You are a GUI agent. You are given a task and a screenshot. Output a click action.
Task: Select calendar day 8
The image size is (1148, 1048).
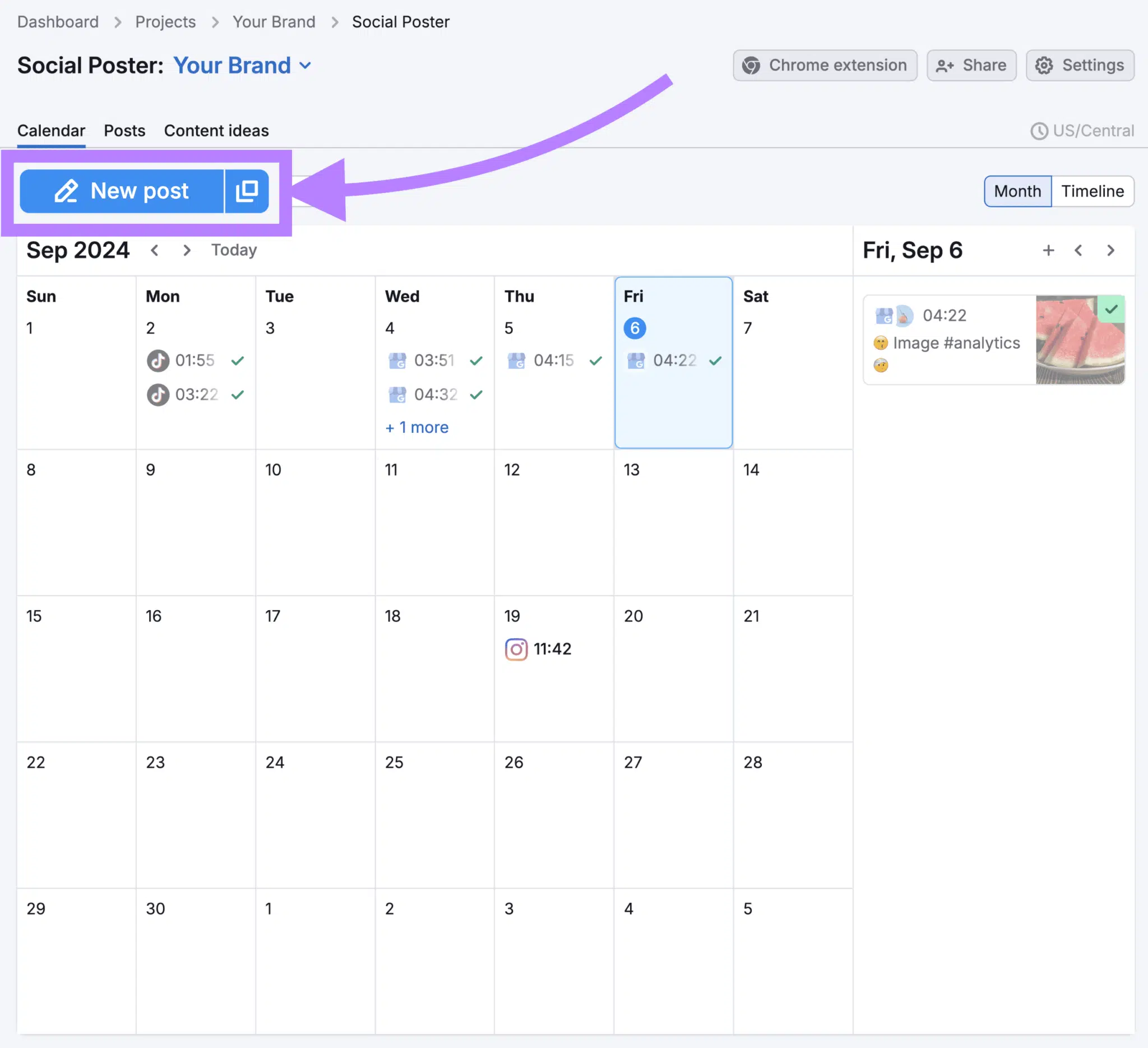(x=31, y=470)
